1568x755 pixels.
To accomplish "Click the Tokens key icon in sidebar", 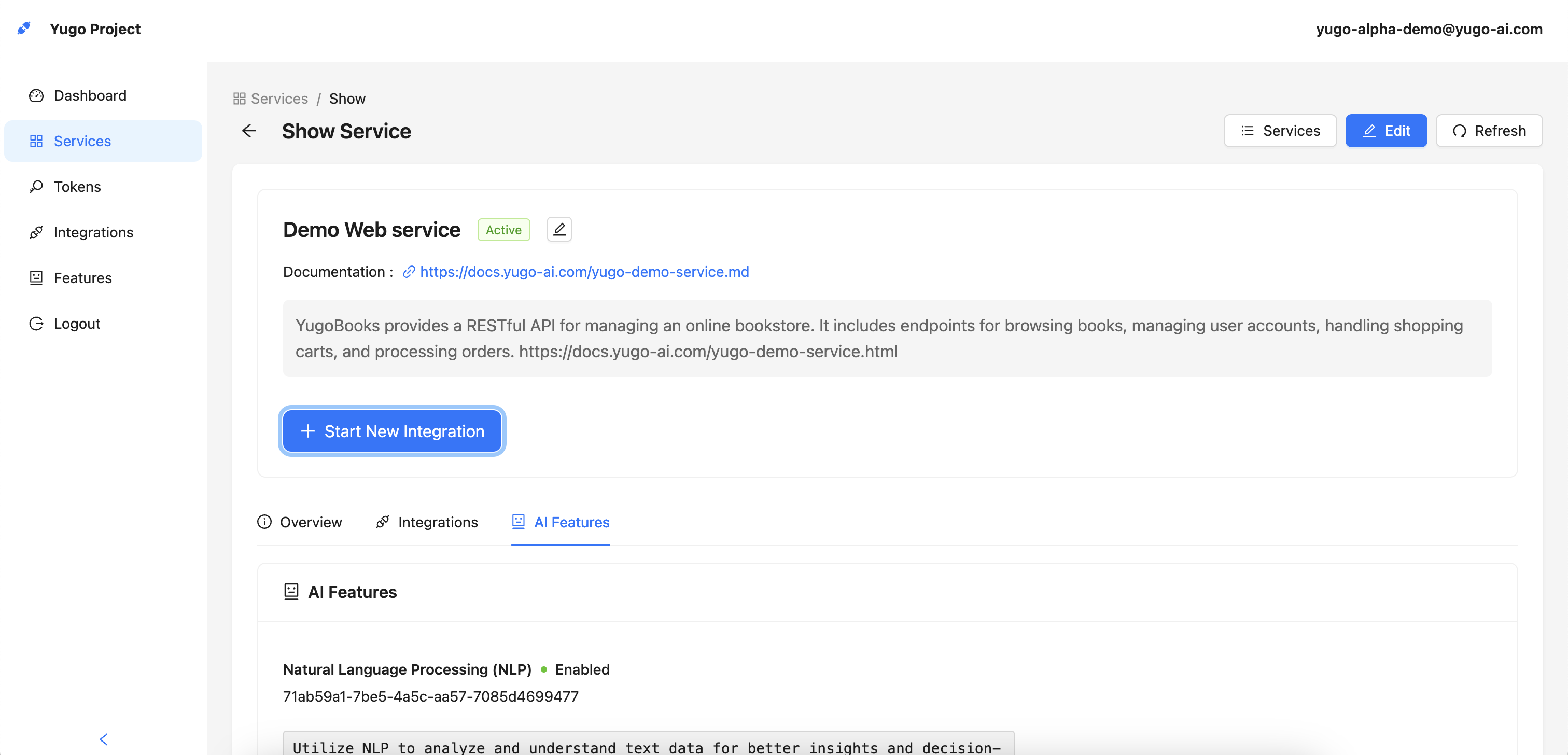I will (36, 186).
